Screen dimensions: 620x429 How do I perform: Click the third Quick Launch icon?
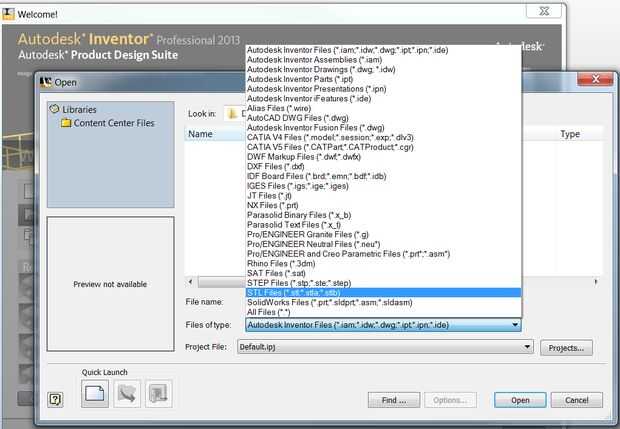tap(159, 393)
